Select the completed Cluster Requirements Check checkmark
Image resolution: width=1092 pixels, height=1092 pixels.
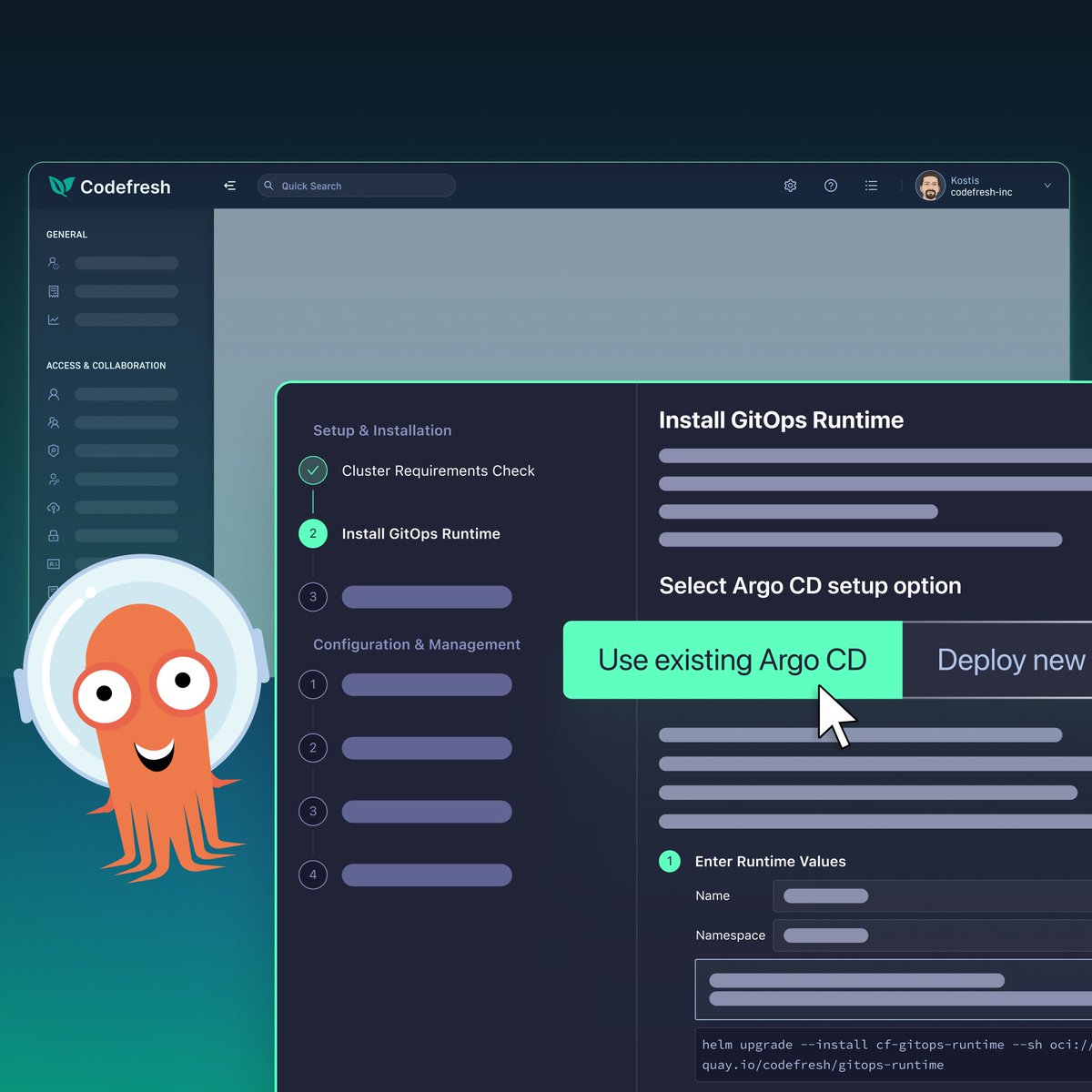click(313, 470)
